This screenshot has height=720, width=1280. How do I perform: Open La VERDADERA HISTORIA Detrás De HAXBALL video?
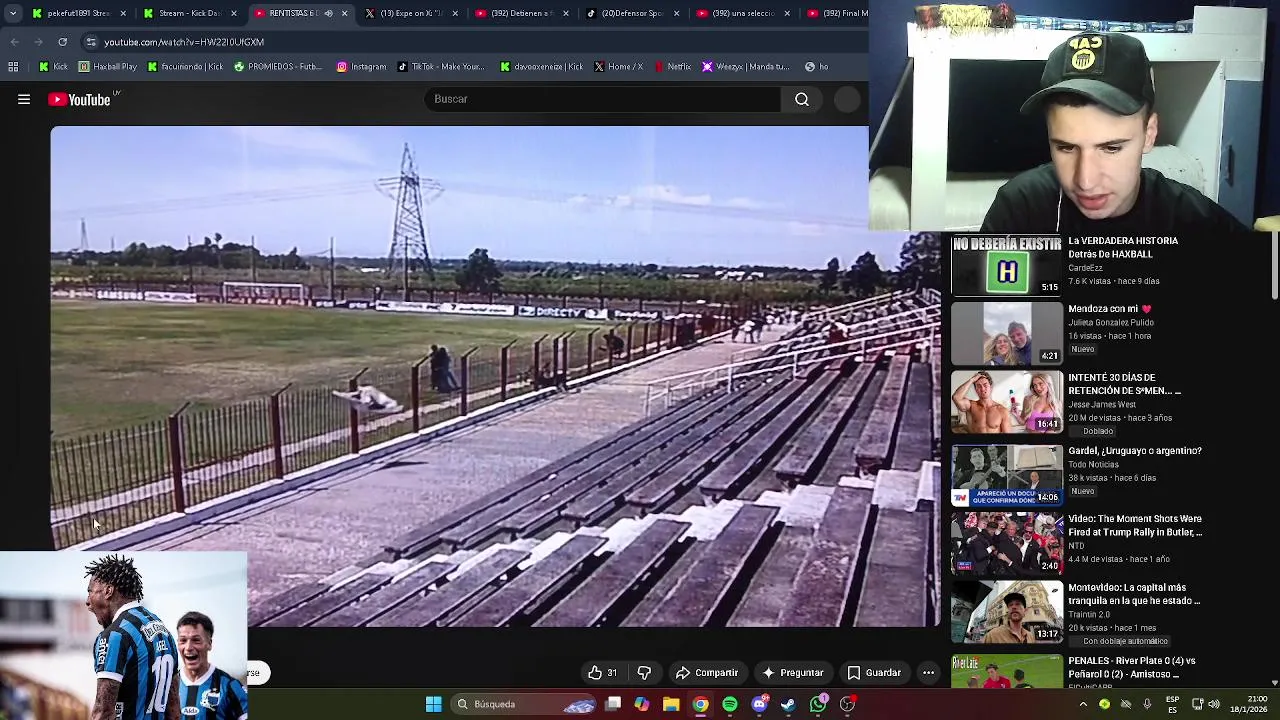[x=1123, y=247]
